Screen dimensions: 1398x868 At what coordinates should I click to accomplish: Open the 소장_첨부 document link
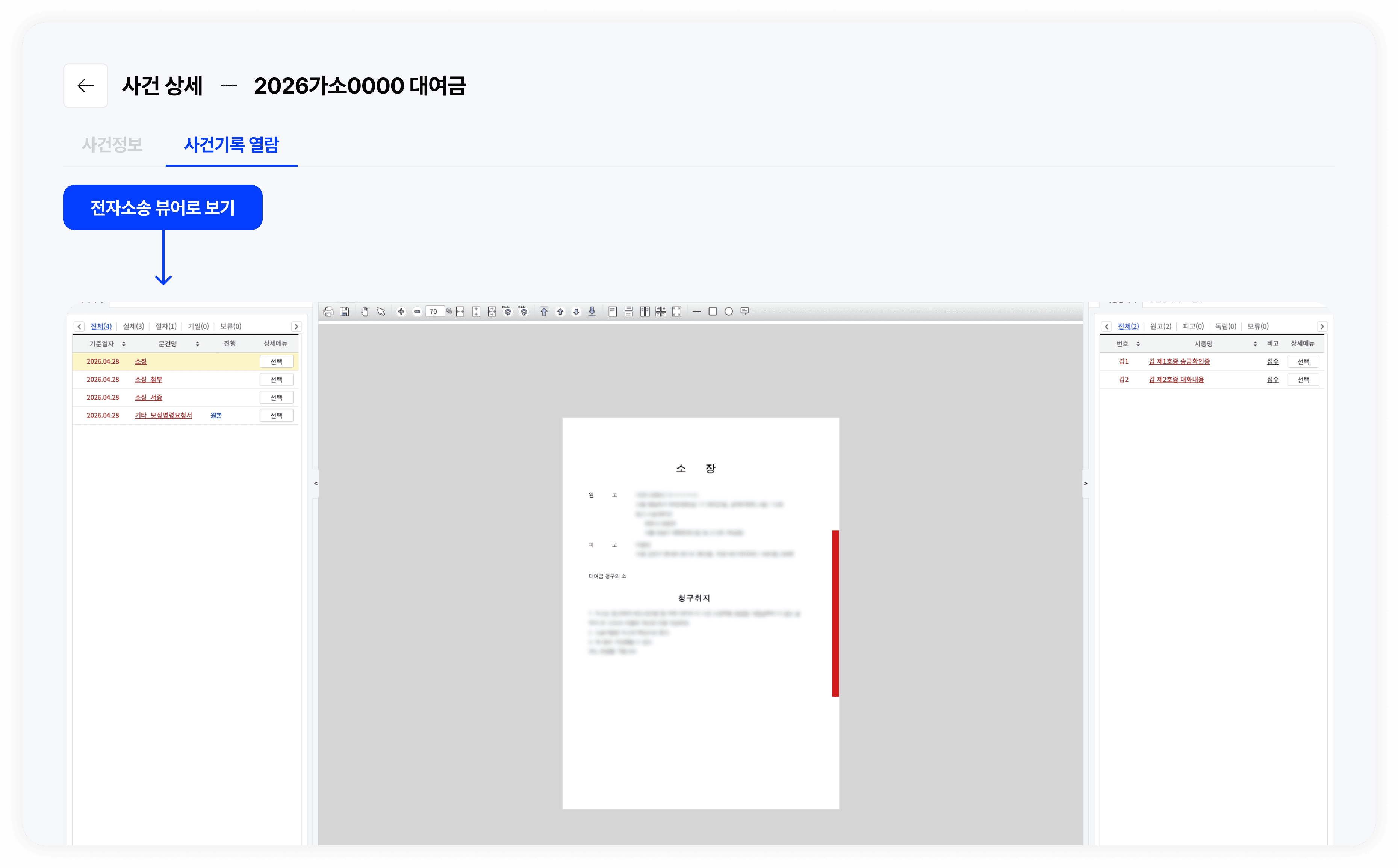pyautogui.click(x=149, y=380)
